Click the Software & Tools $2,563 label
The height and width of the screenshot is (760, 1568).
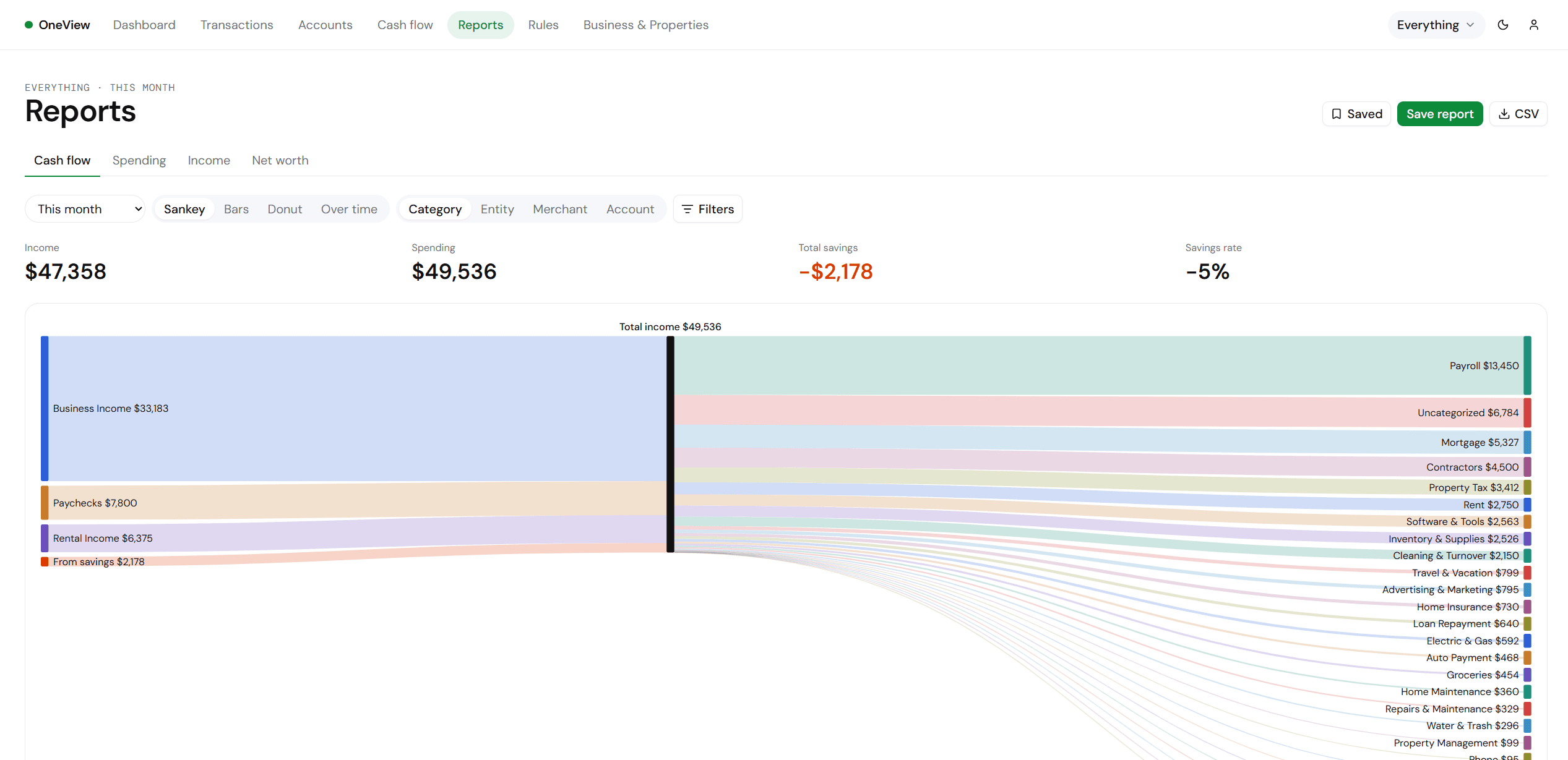point(1462,521)
